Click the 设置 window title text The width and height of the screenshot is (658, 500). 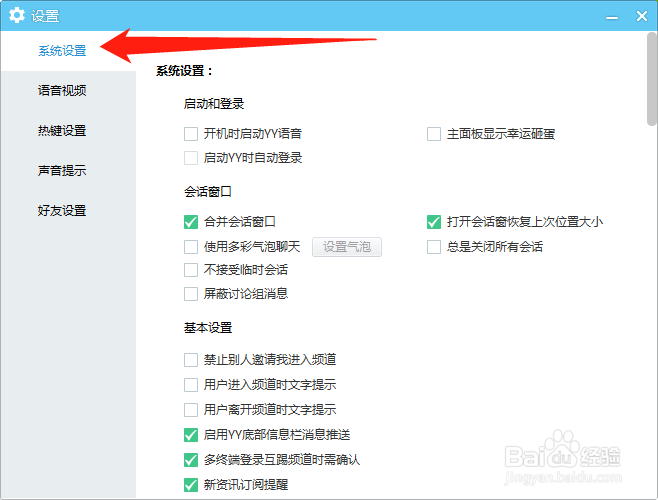[x=45, y=16]
